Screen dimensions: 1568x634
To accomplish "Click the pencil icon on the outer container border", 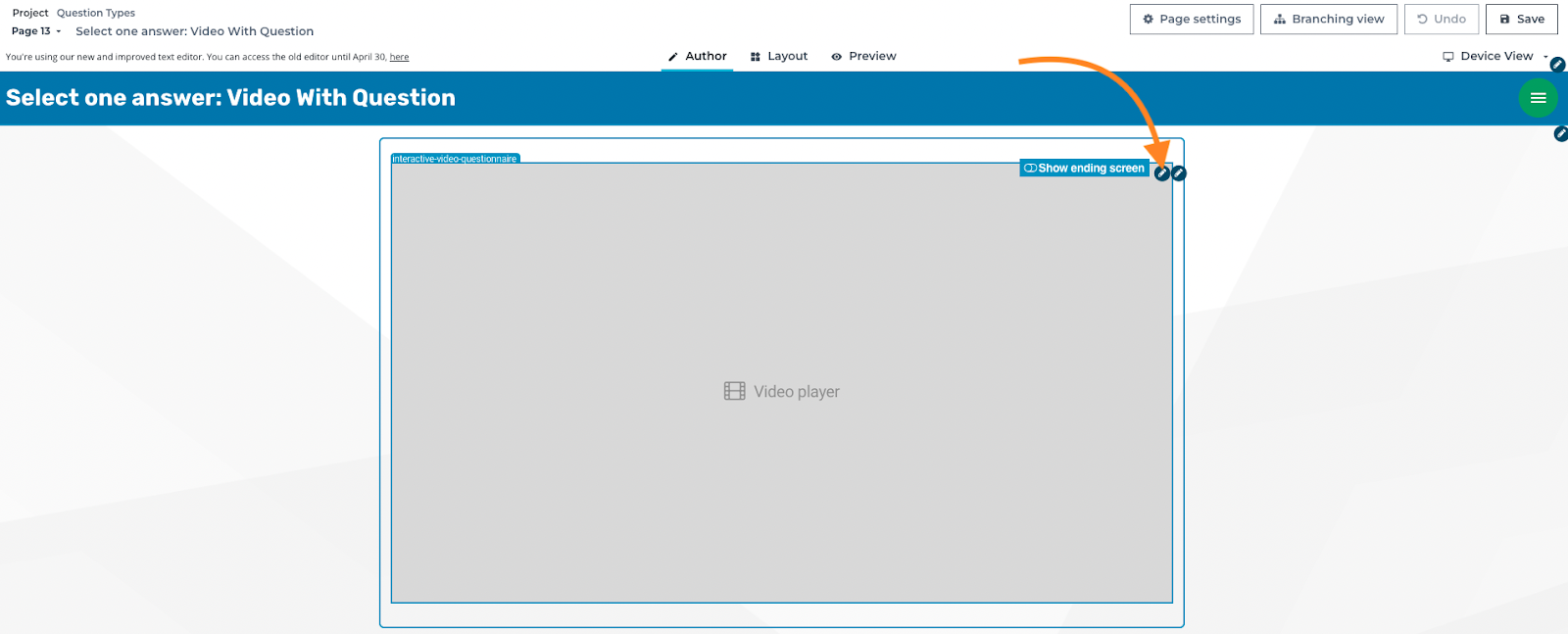I will 1179,173.
